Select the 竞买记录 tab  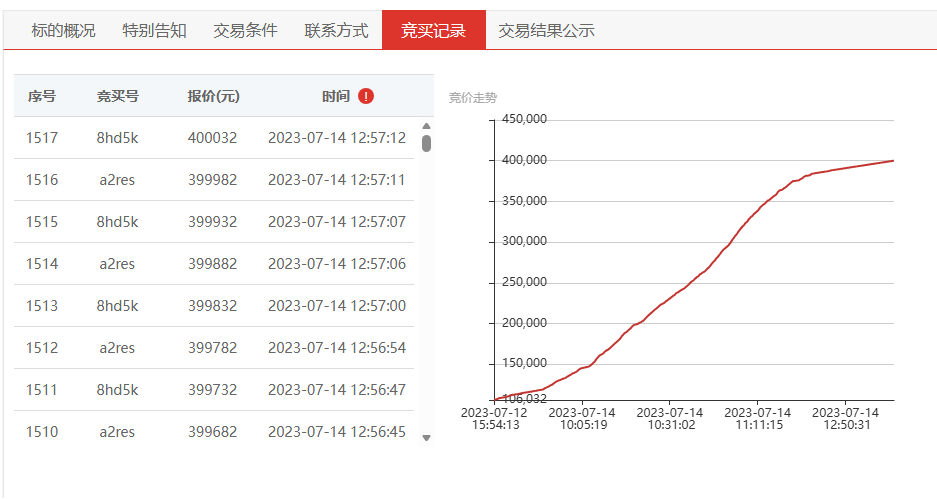tap(433, 30)
